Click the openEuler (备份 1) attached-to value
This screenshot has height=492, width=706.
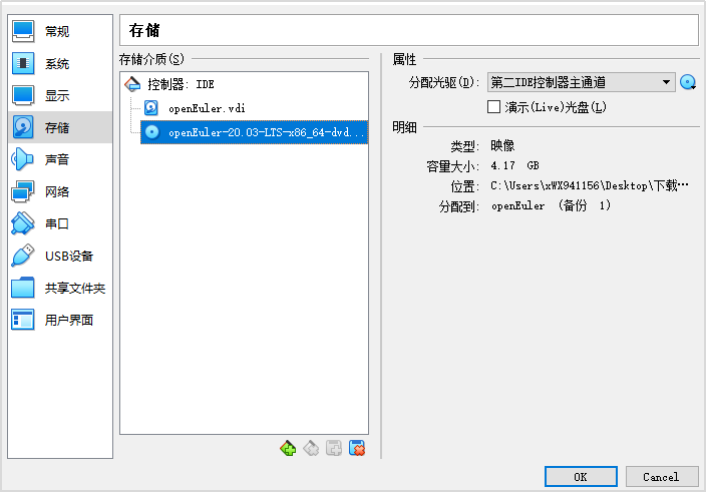[550, 206]
